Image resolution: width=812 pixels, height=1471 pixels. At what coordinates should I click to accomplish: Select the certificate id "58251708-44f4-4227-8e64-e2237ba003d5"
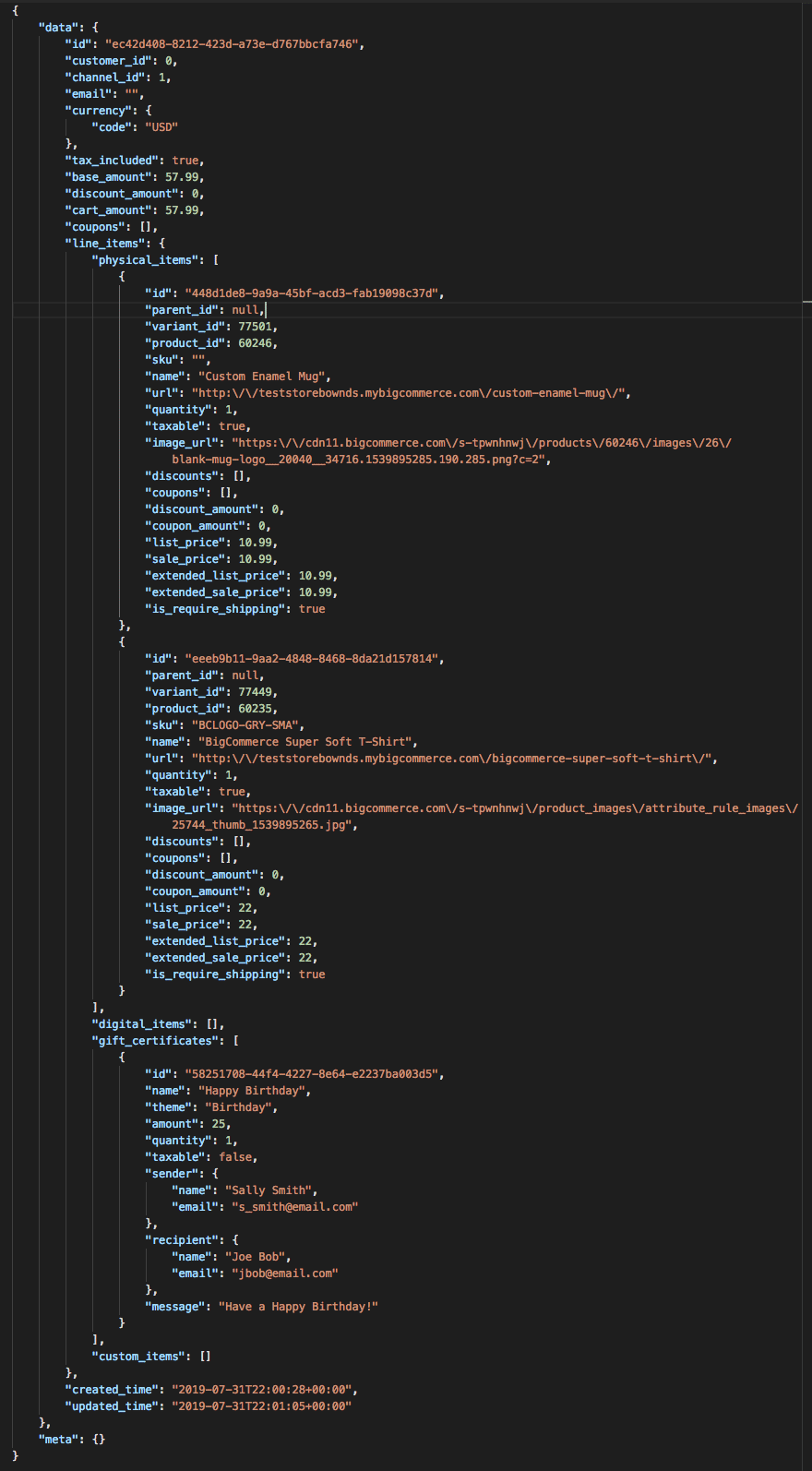pos(311,1074)
